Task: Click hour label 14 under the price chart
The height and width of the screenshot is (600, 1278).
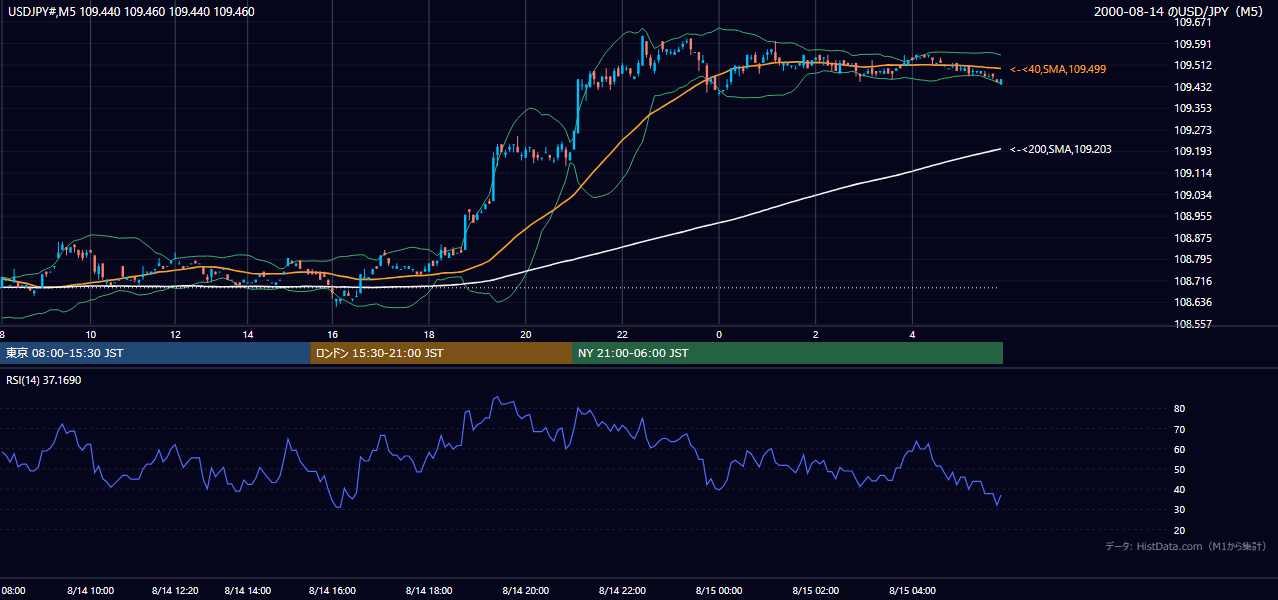Action: pyautogui.click(x=248, y=334)
